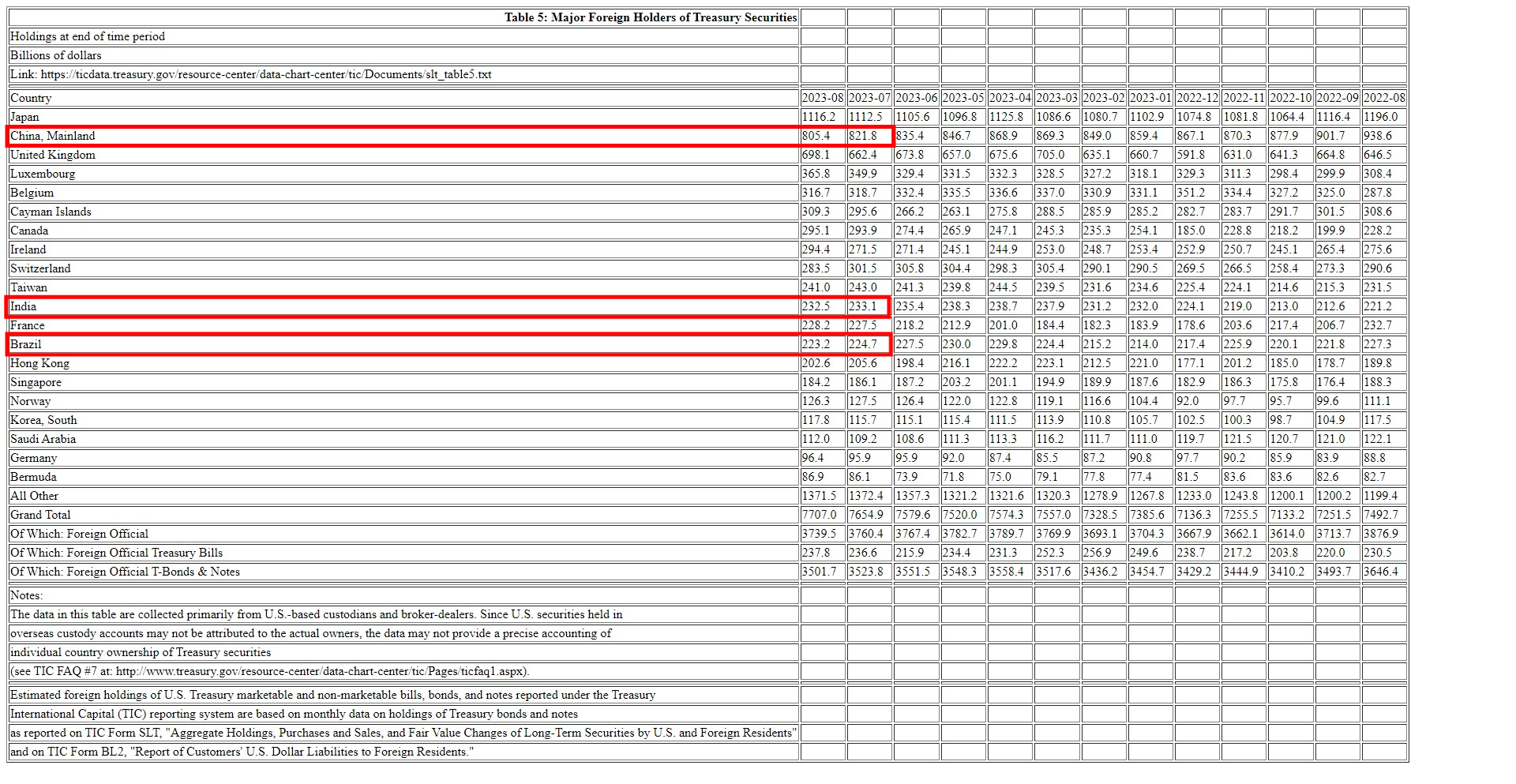Select Taiwan's 2023-07 value 243.0
This screenshot has height=784, width=1516.
click(x=869, y=287)
